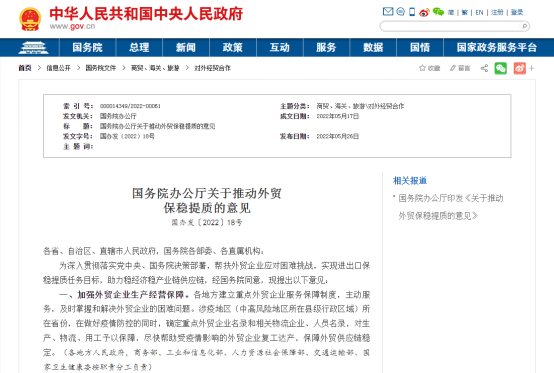Click the 信息公开 breadcrumb
Image resolution: width=554 pixels, height=373 pixels.
[58, 68]
